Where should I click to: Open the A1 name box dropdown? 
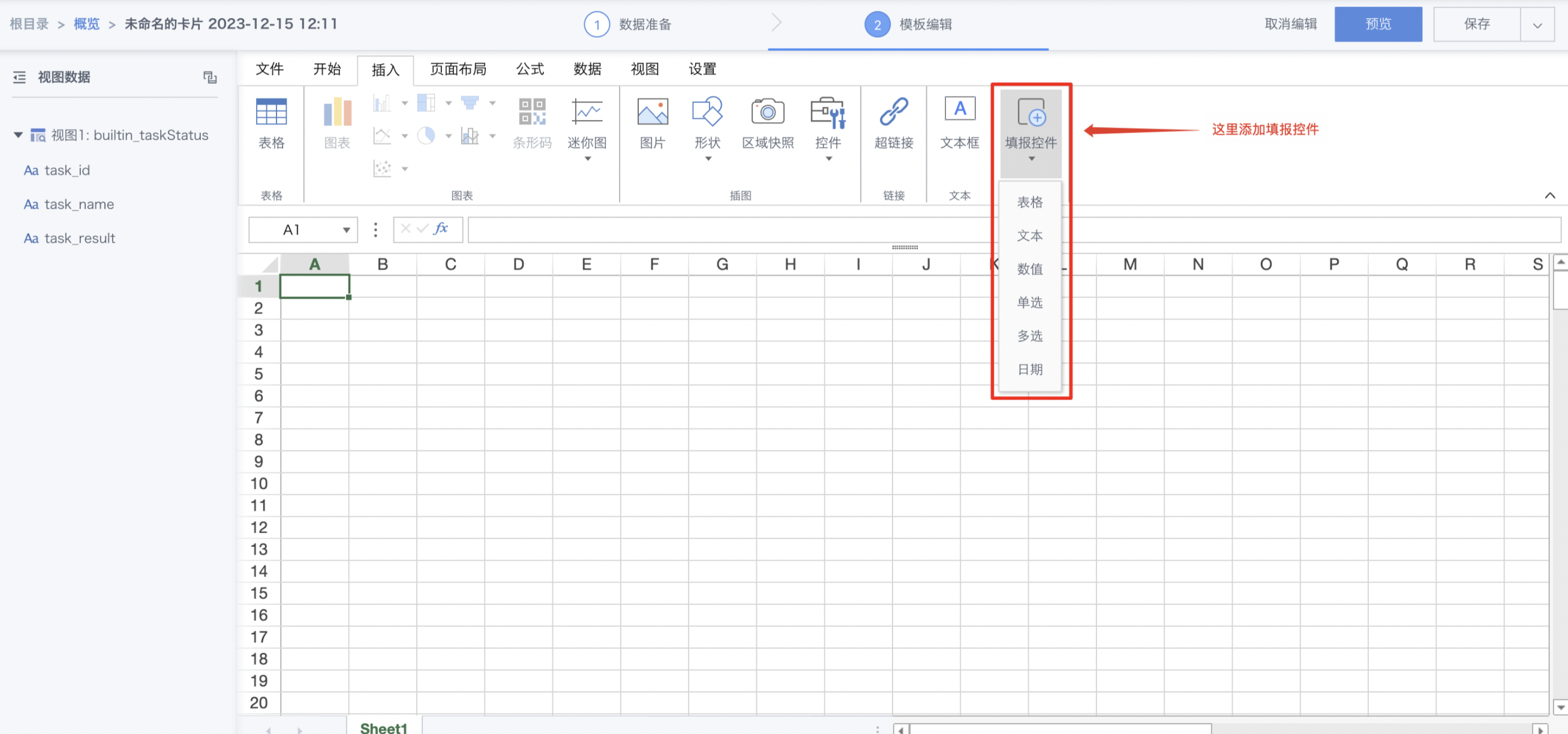click(346, 230)
